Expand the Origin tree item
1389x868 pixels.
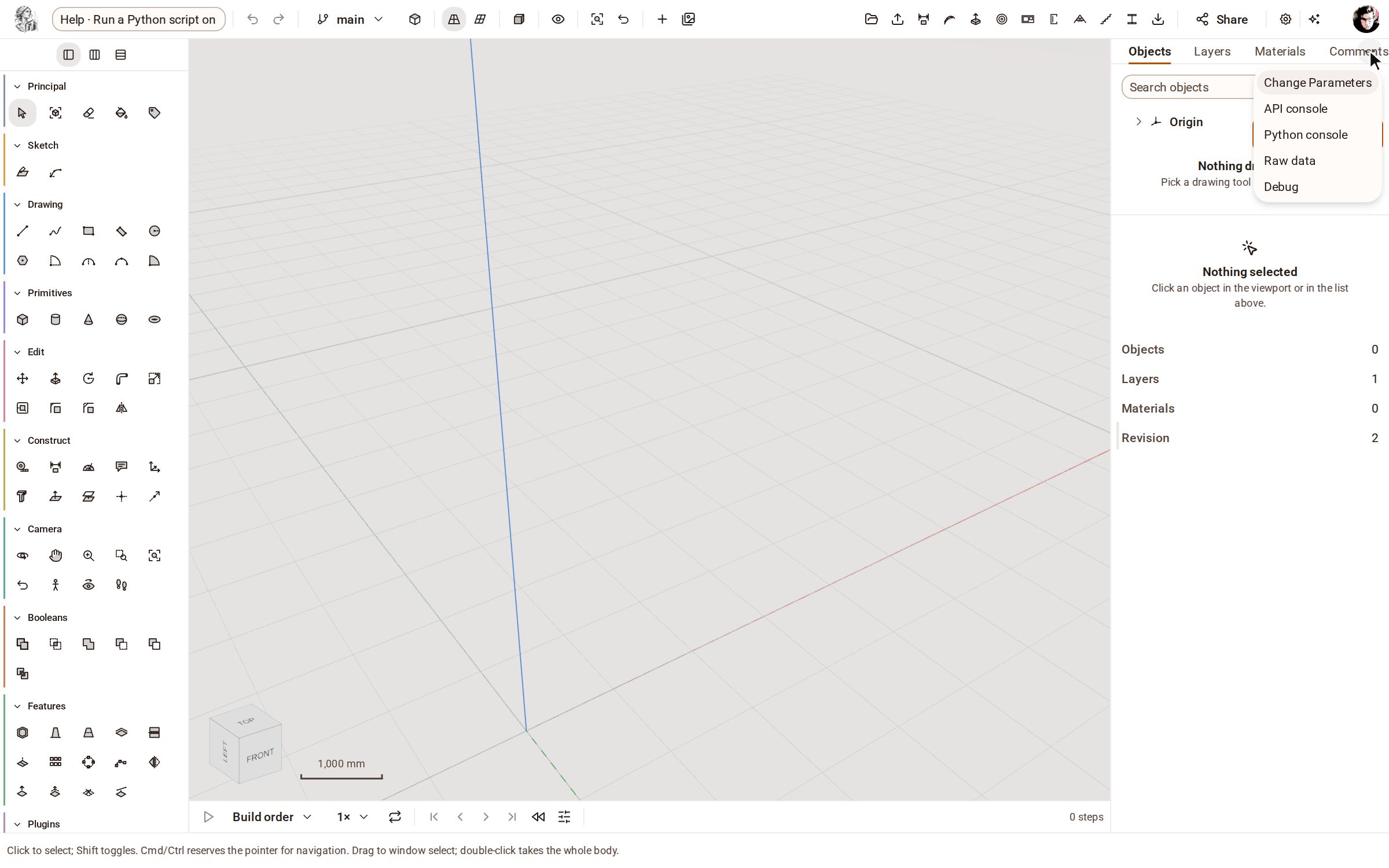point(1138,122)
